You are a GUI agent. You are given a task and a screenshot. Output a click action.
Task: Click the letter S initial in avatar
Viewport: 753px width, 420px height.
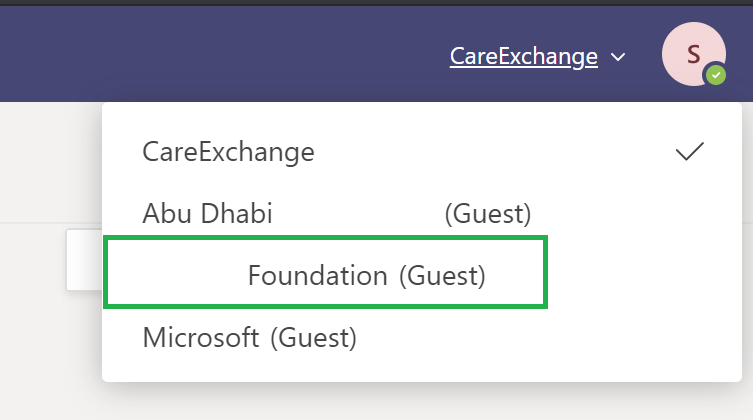tap(693, 54)
